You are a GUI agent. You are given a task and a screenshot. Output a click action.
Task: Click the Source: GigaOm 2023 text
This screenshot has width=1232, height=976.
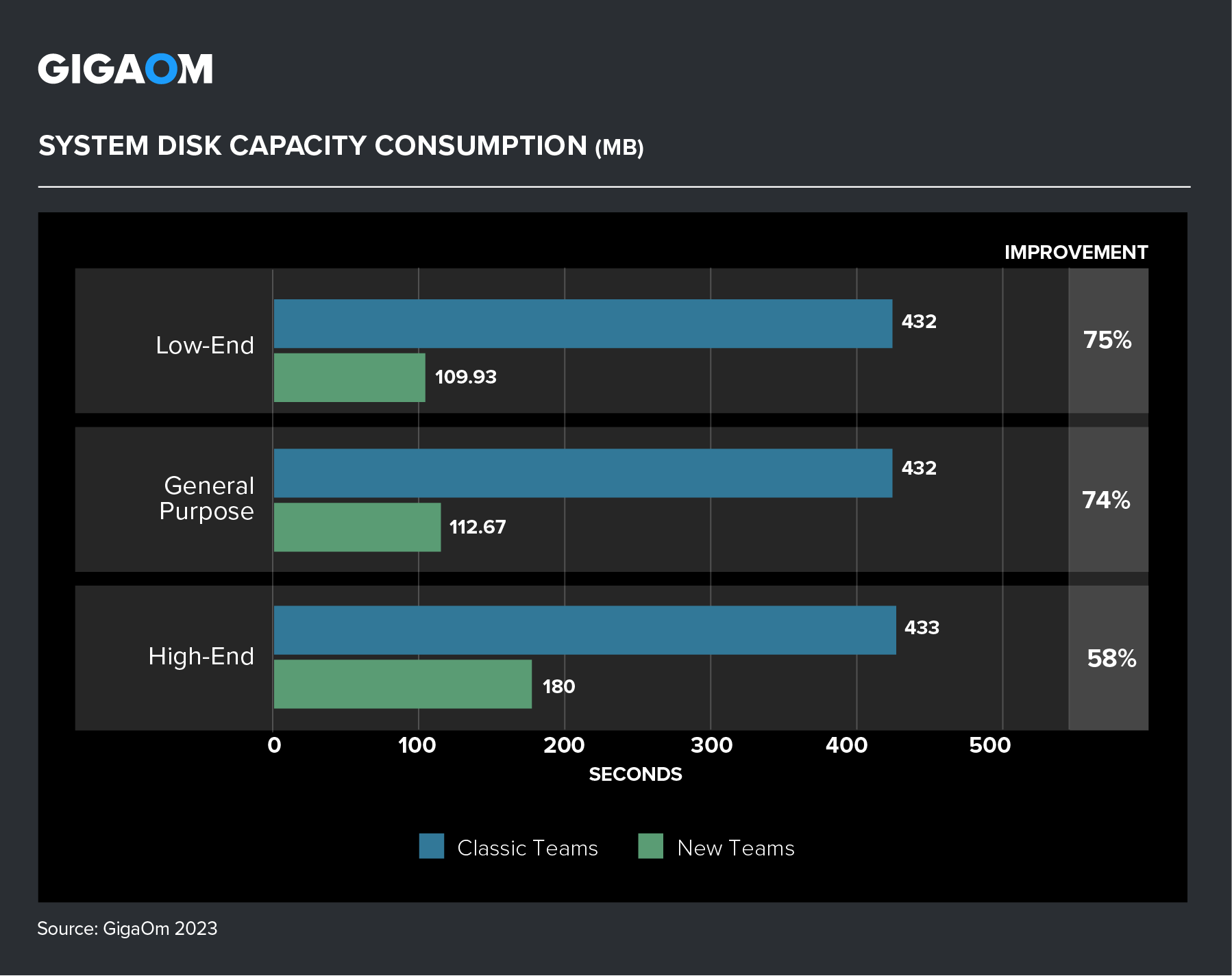127,929
